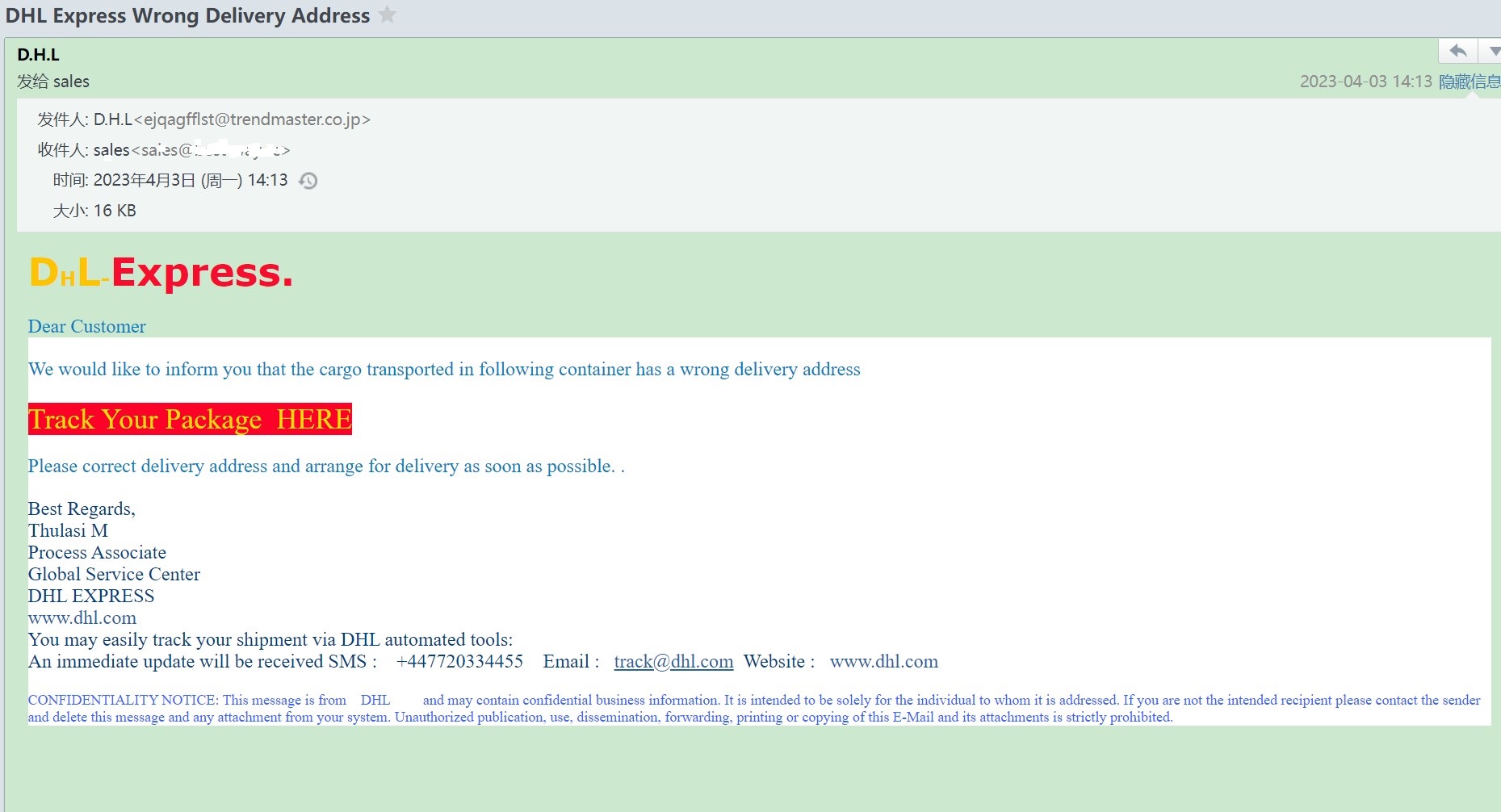Click the DHL-Express logo heading
Viewport: 1501px width, 812px height.
(x=161, y=272)
